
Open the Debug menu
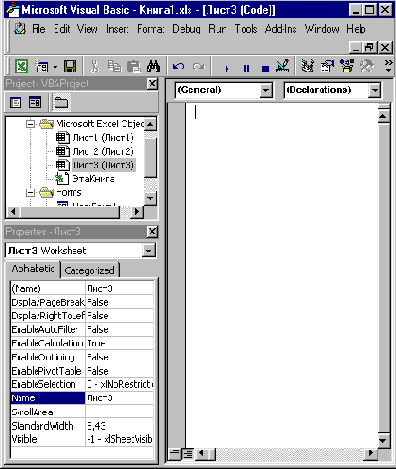click(186, 29)
